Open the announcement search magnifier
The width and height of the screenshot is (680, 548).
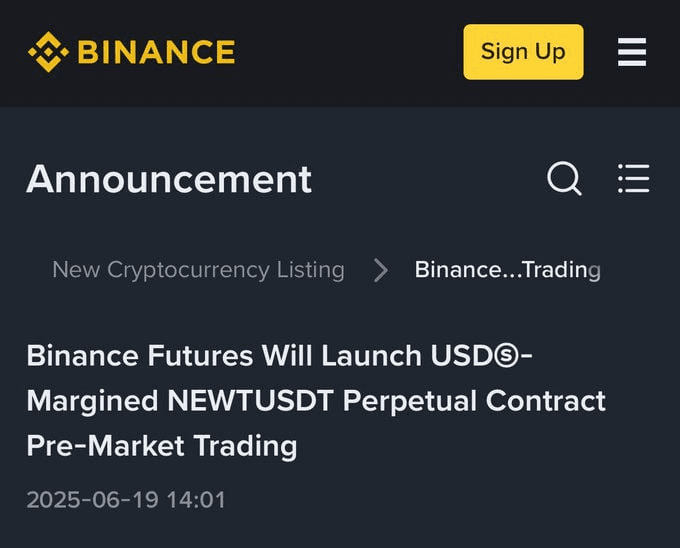(x=564, y=179)
